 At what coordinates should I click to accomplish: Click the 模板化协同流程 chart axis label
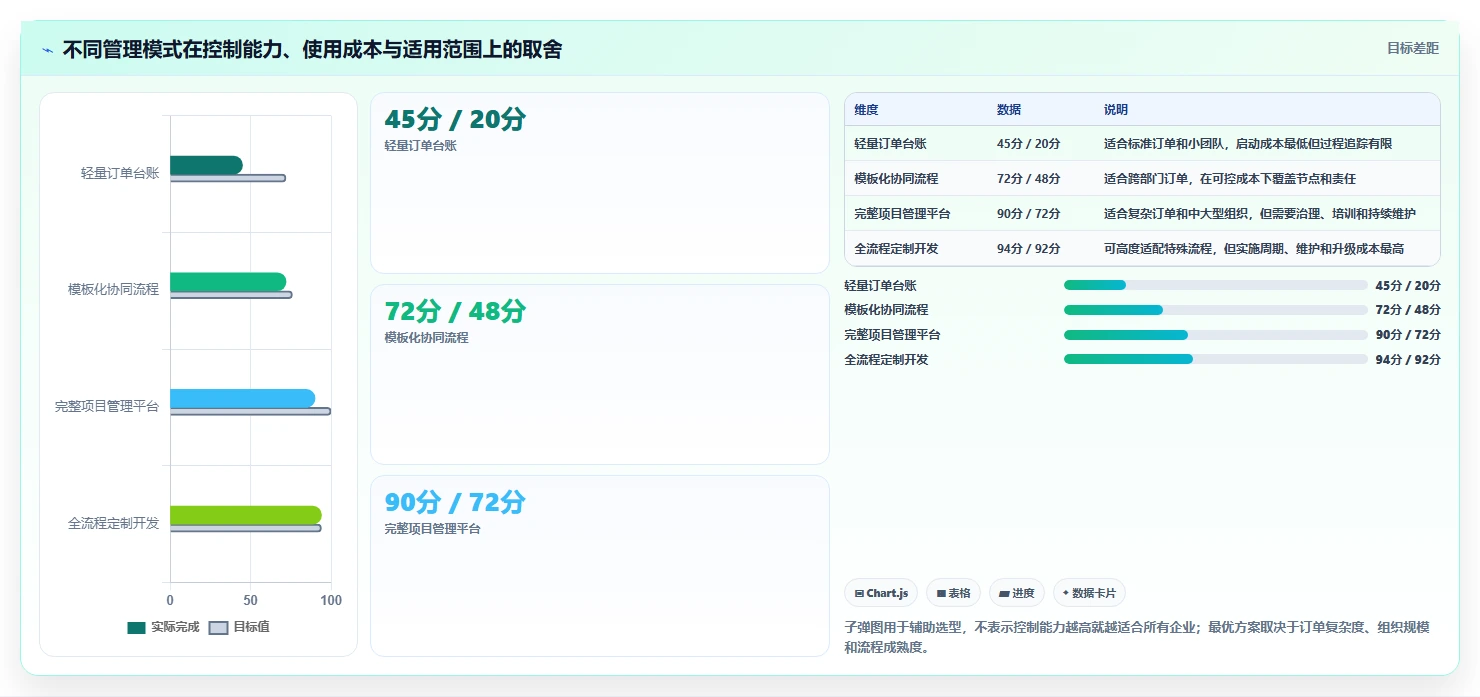(113, 289)
